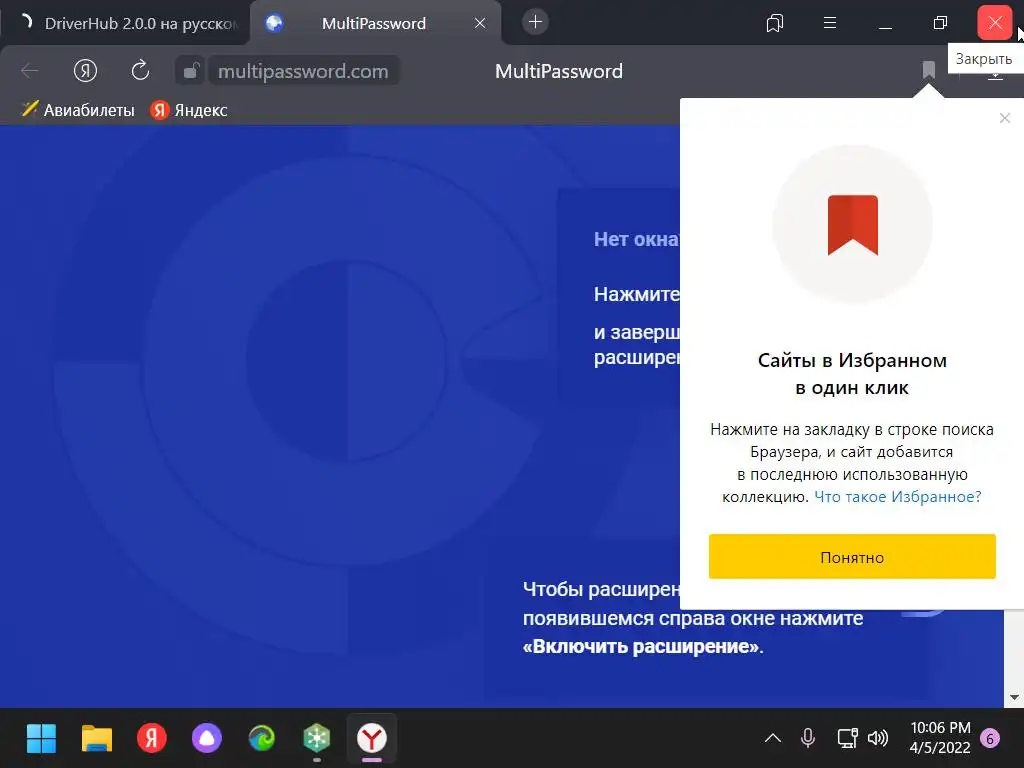This screenshot has width=1024, height=768.
Task: Click the red bookmark illustration in popup
Action: 853,225
